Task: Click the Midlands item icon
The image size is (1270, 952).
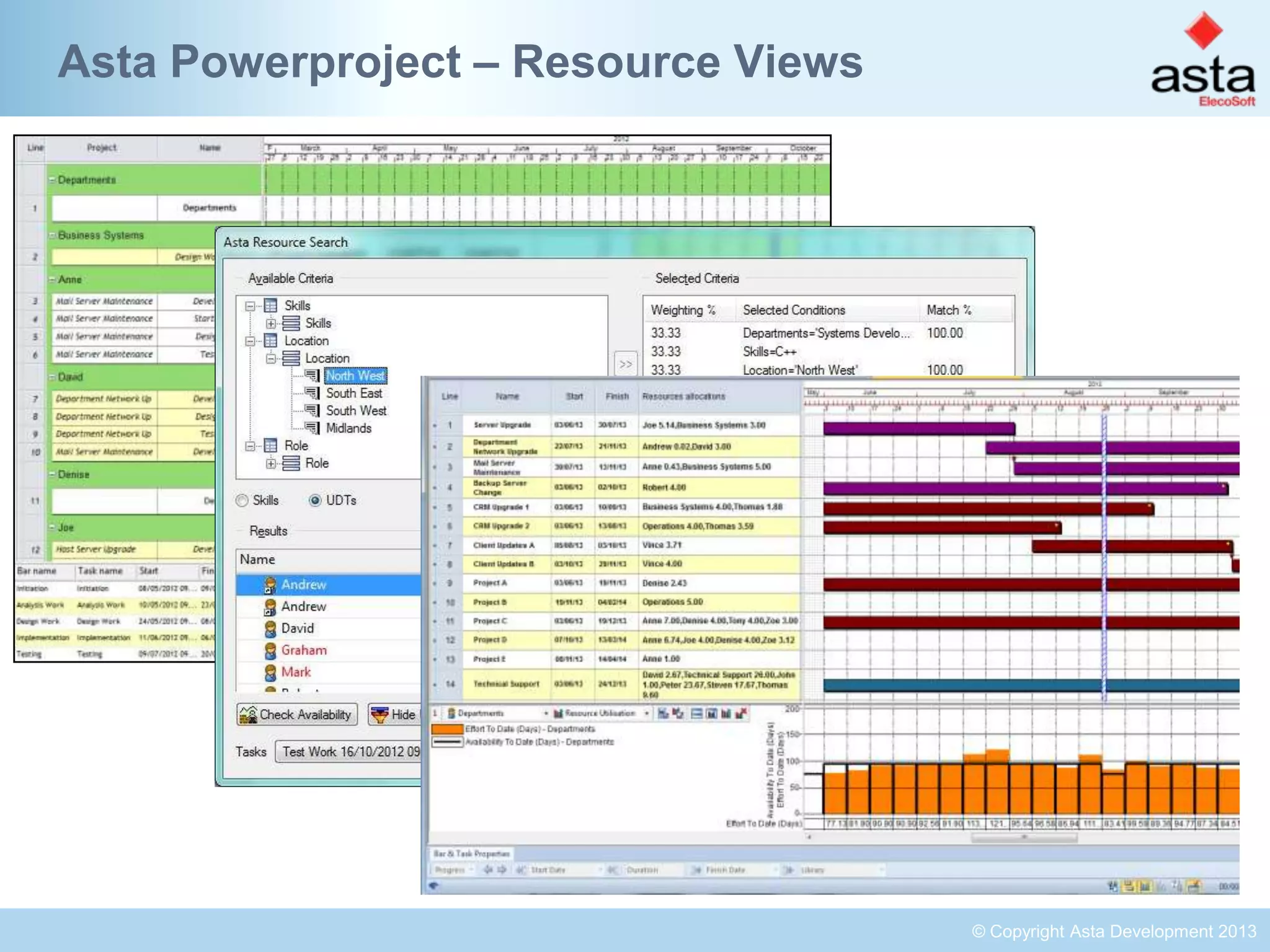Action: tap(313, 428)
